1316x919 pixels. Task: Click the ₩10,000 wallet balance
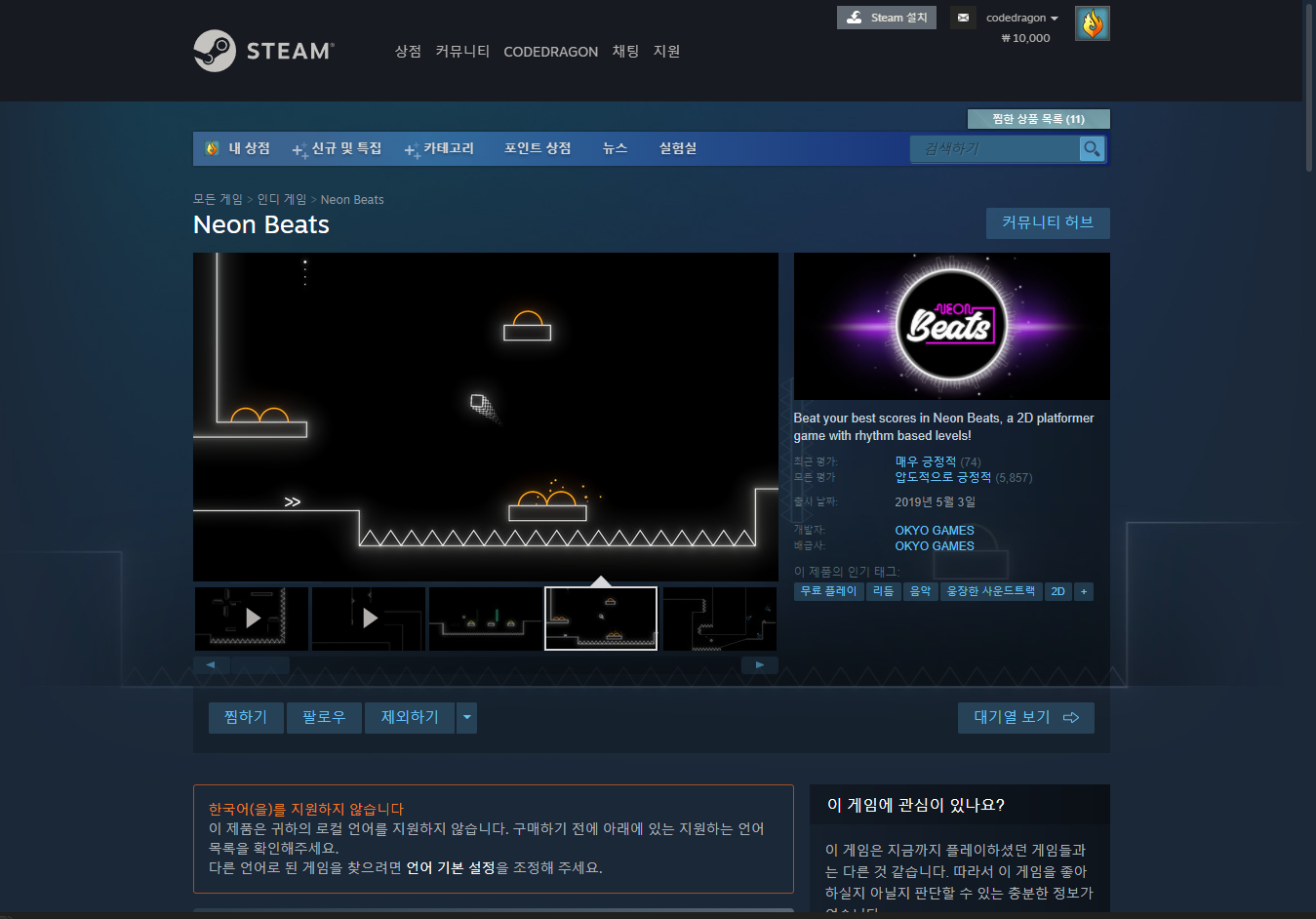click(1025, 38)
